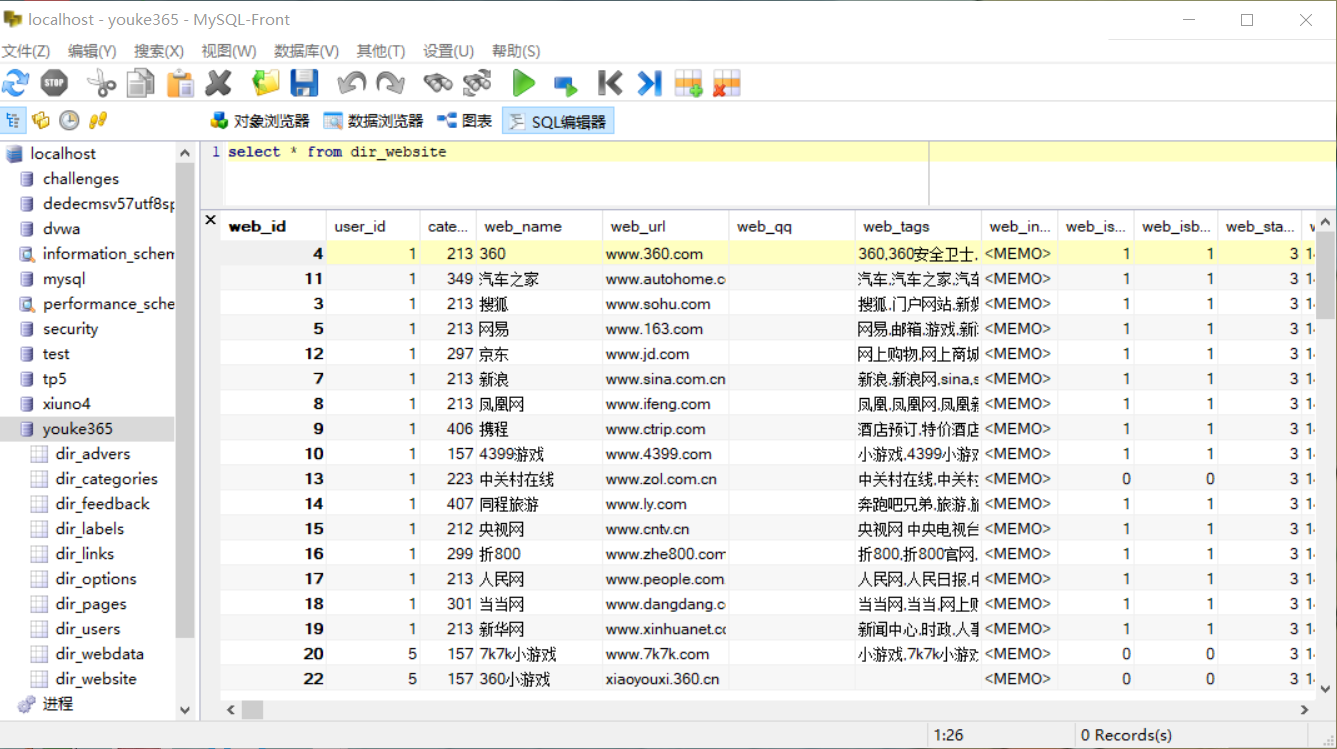Open the 数据库(V) menu

coord(306,51)
